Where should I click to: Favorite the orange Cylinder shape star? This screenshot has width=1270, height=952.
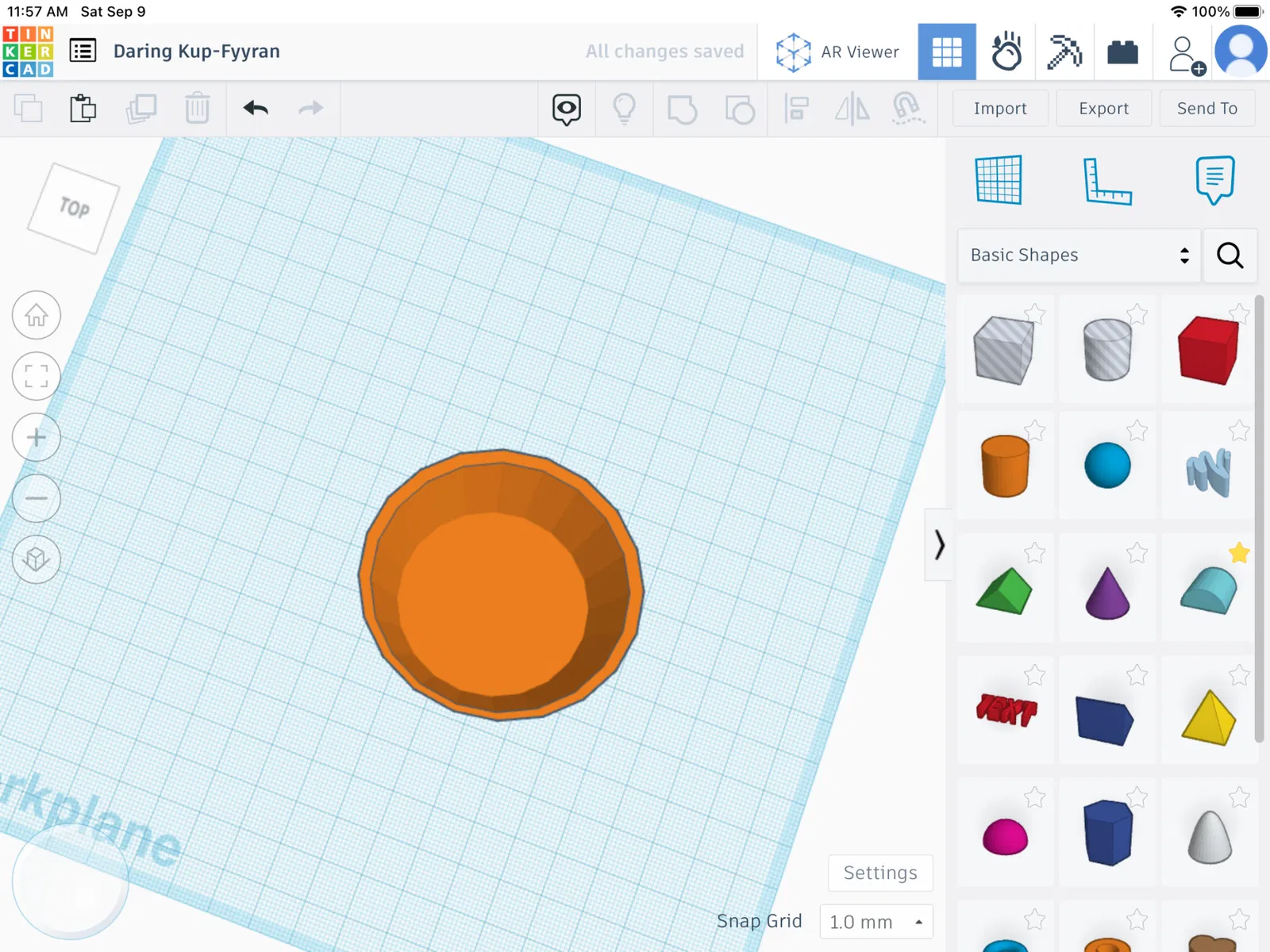point(1034,431)
